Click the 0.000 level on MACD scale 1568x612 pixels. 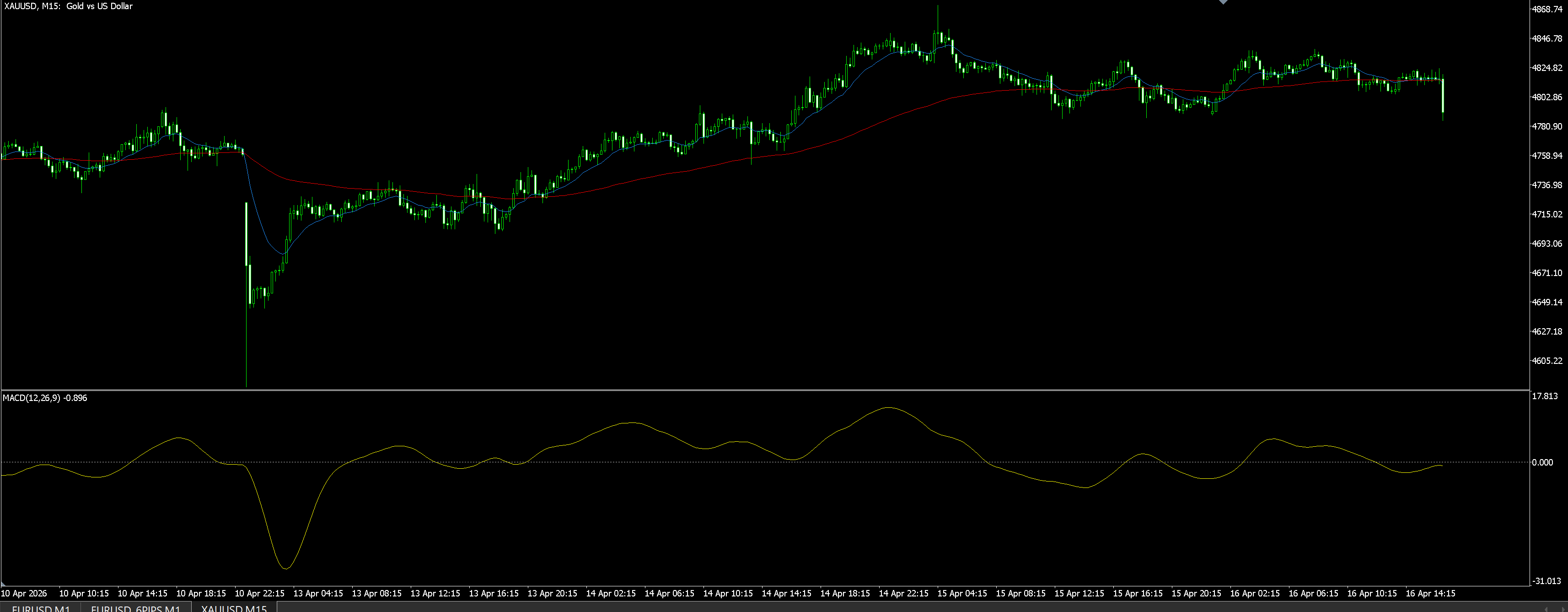[1542, 462]
